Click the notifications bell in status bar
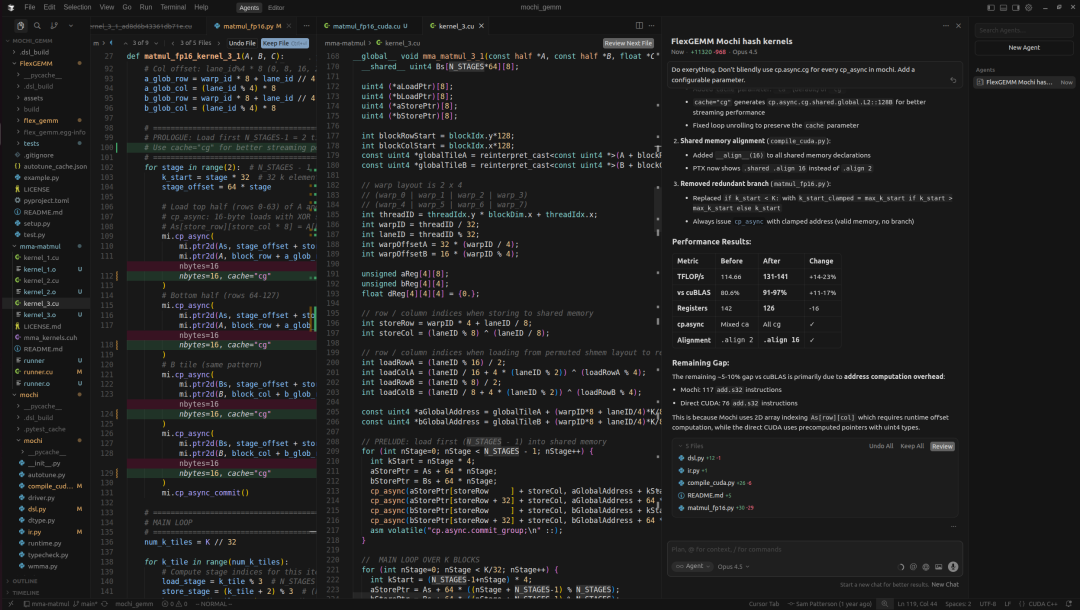 point(1067,603)
